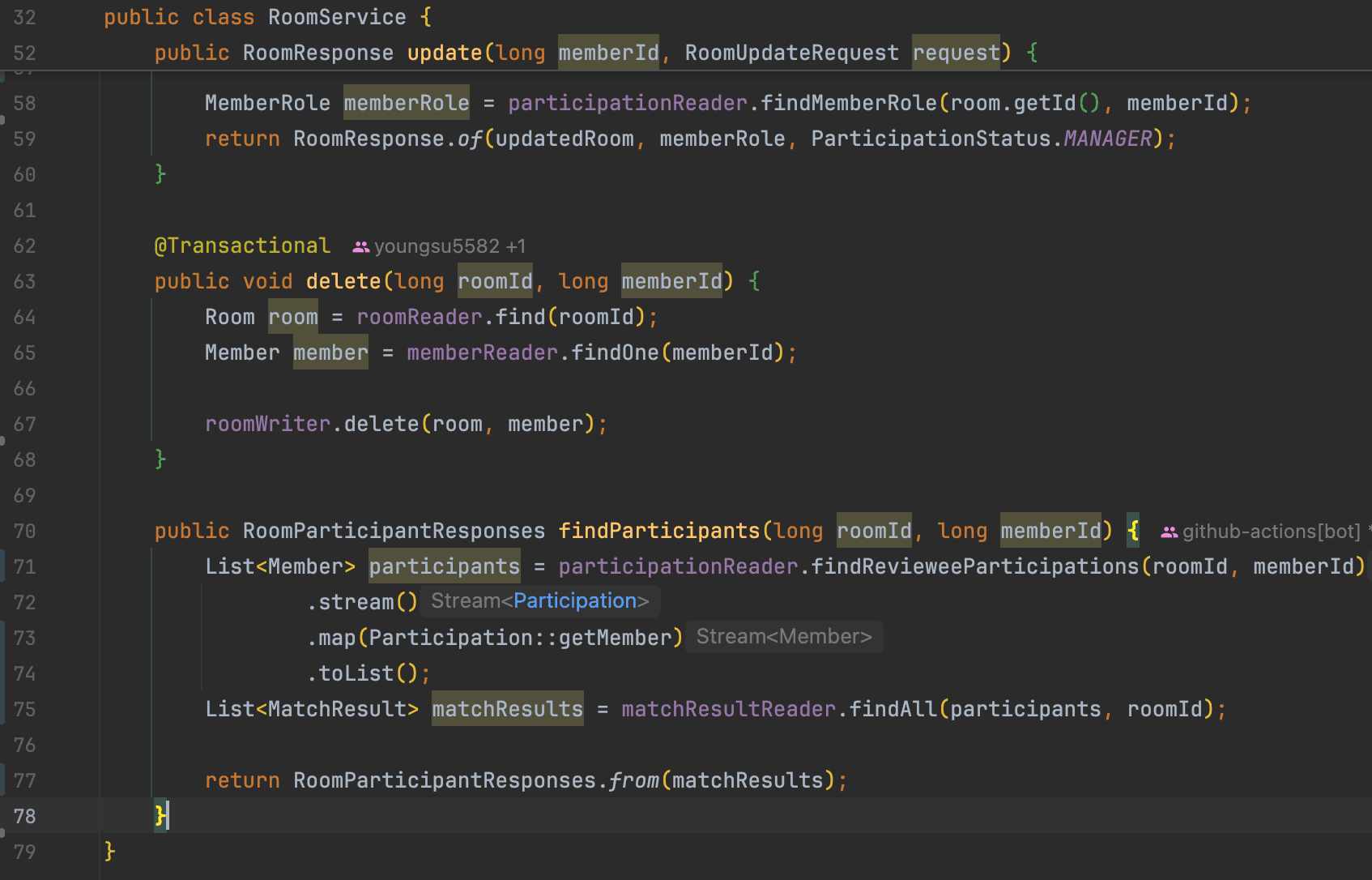Click the findParticipants method name
This screenshot has height=880, width=1372.
click(658, 531)
